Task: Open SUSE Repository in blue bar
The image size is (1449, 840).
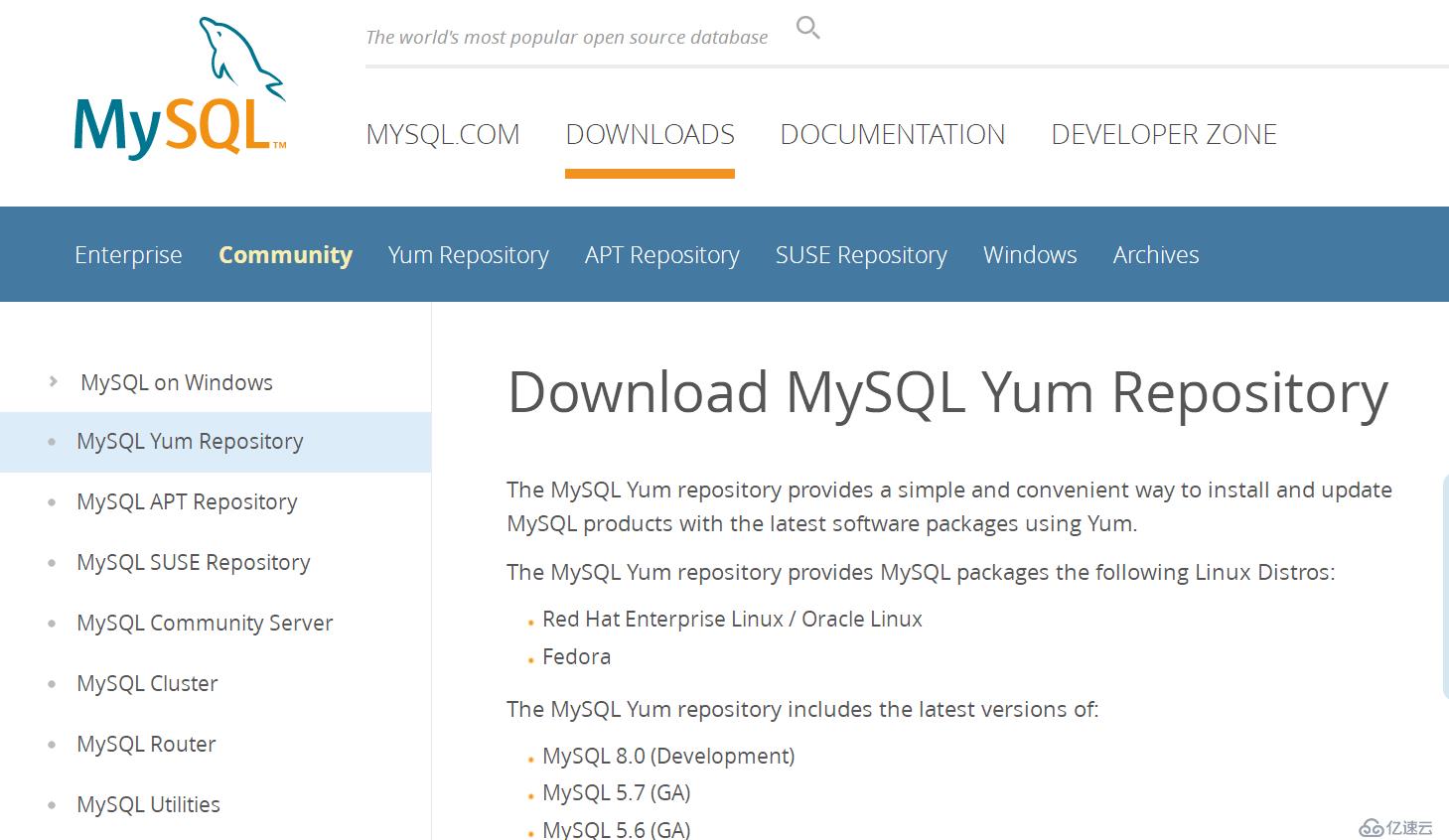Action: (861, 255)
